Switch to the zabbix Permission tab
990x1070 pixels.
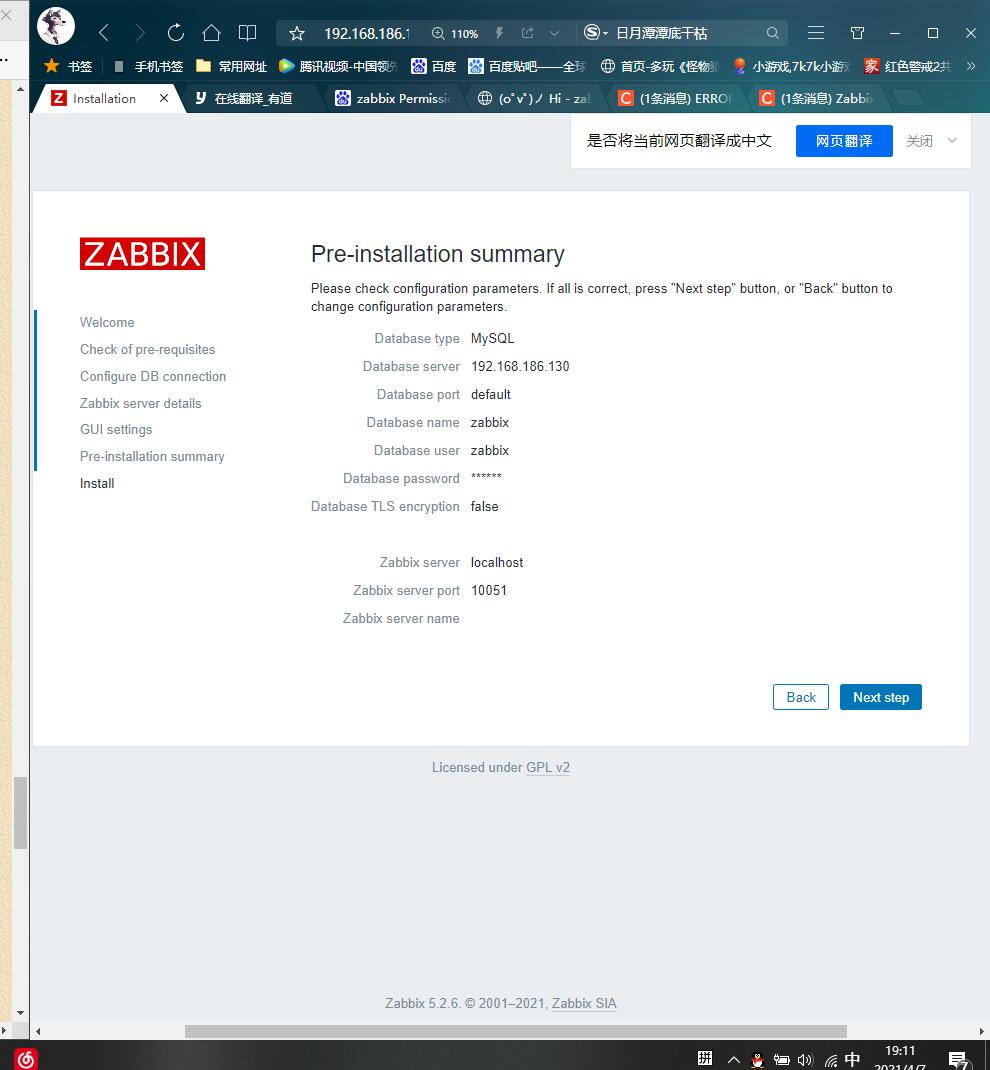point(393,98)
